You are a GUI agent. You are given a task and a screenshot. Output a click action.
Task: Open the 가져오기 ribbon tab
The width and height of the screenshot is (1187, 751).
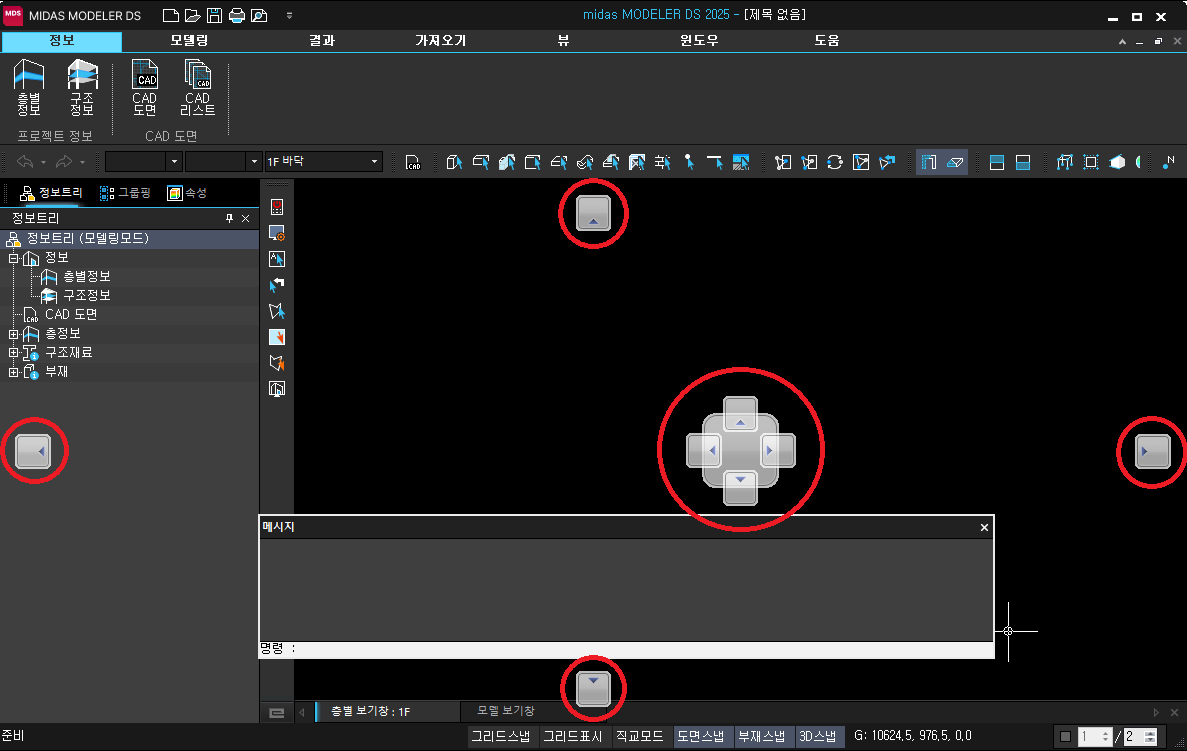[441, 41]
